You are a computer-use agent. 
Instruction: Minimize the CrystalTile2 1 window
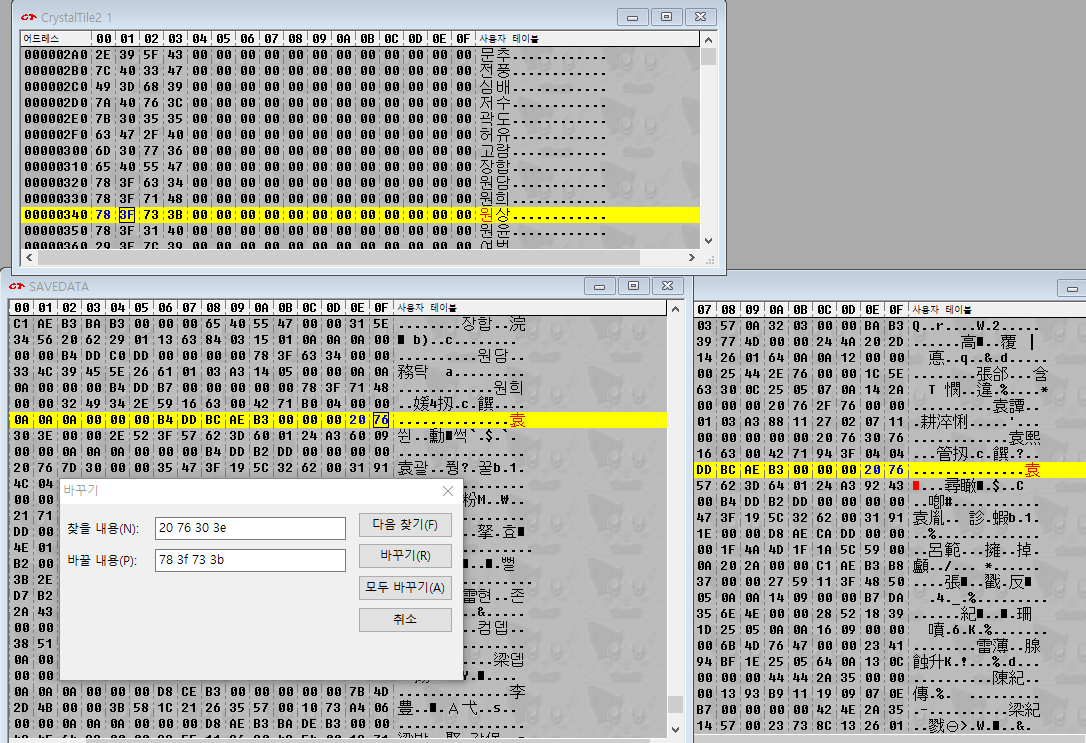(x=632, y=17)
